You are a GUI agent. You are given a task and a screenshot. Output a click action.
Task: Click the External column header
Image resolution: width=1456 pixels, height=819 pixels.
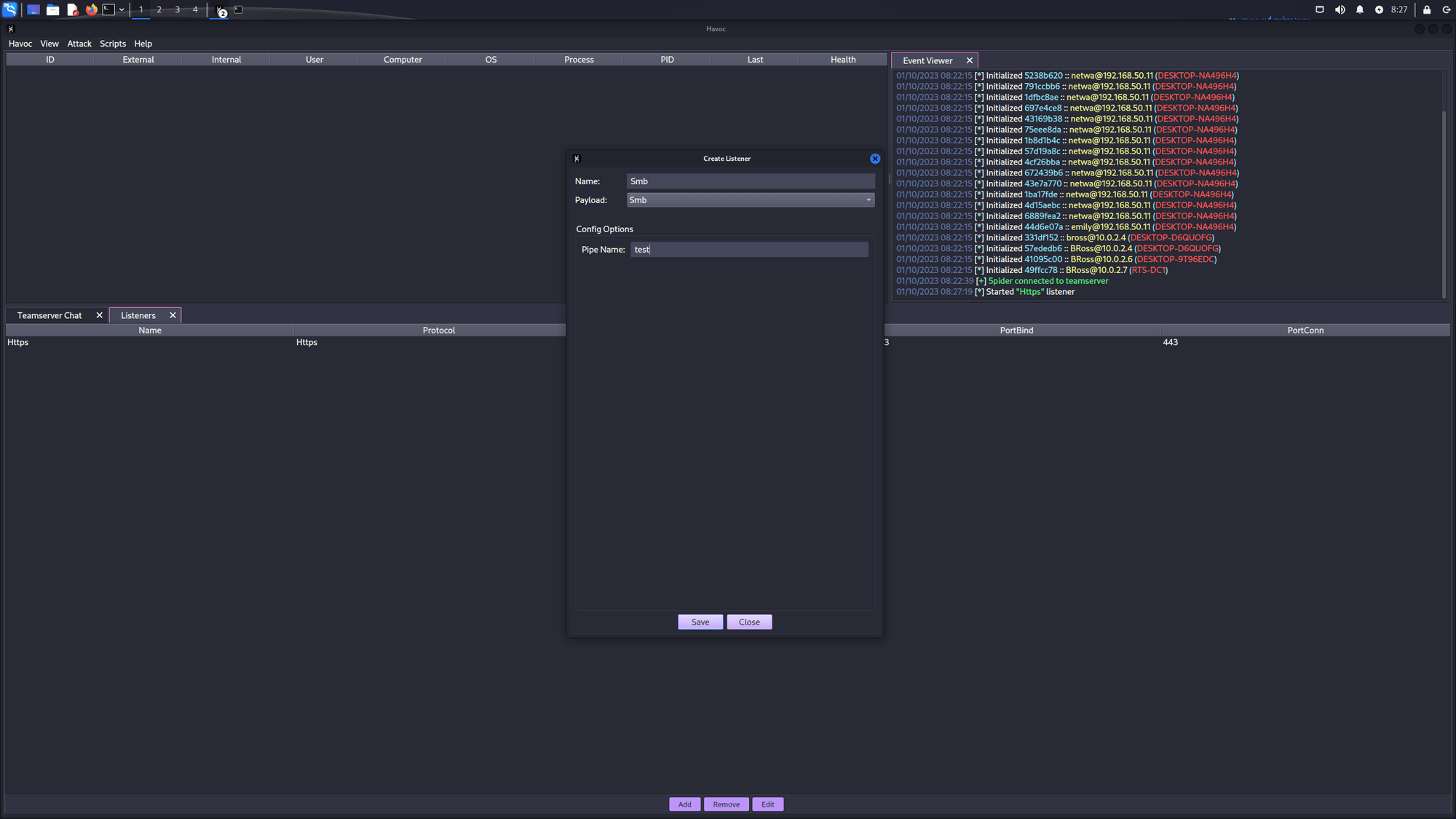(x=138, y=60)
